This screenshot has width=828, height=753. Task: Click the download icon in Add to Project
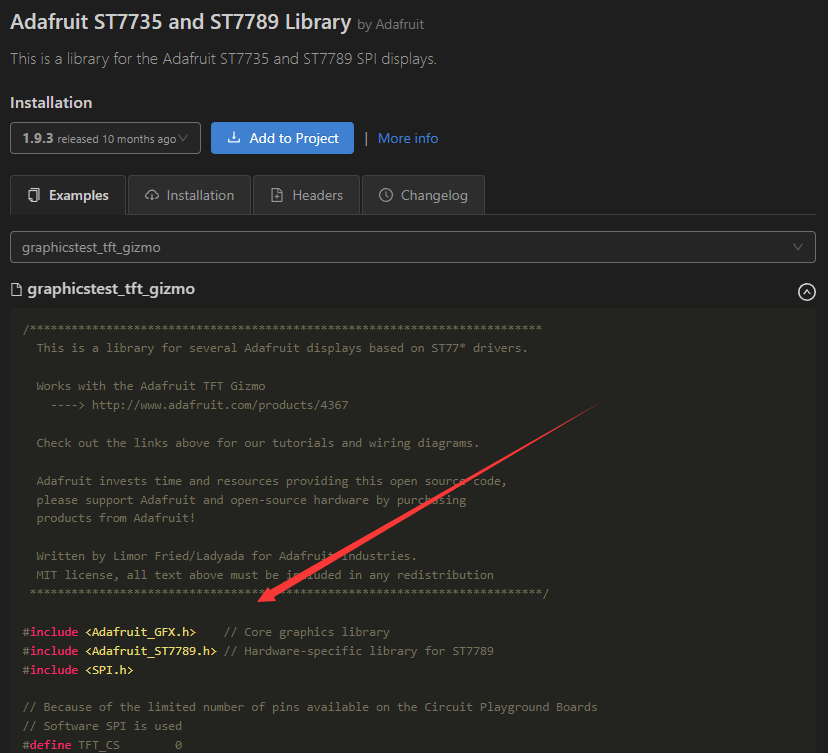click(x=233, y=138)
